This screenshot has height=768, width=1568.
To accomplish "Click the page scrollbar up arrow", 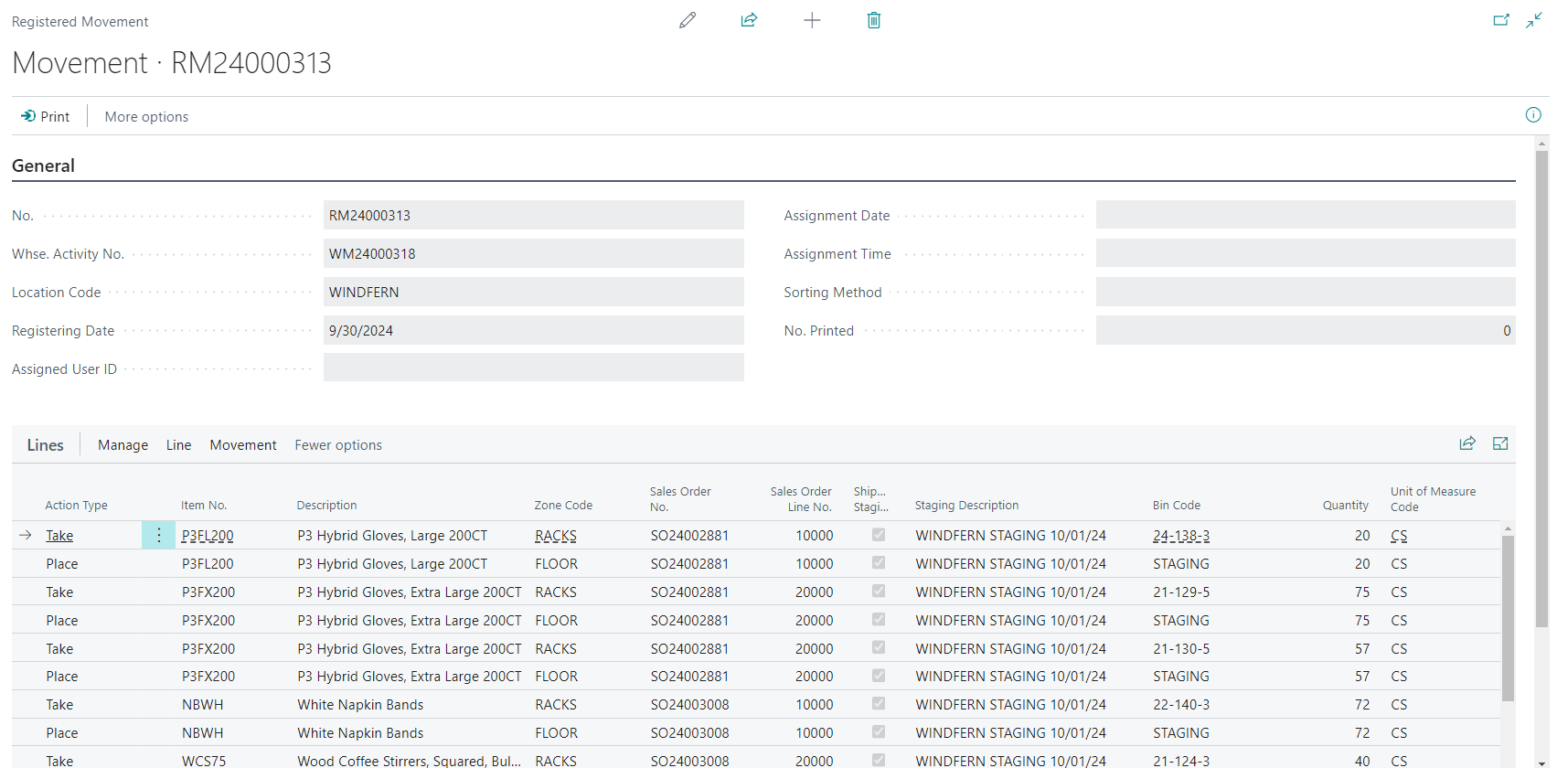I will (1542, 144).
